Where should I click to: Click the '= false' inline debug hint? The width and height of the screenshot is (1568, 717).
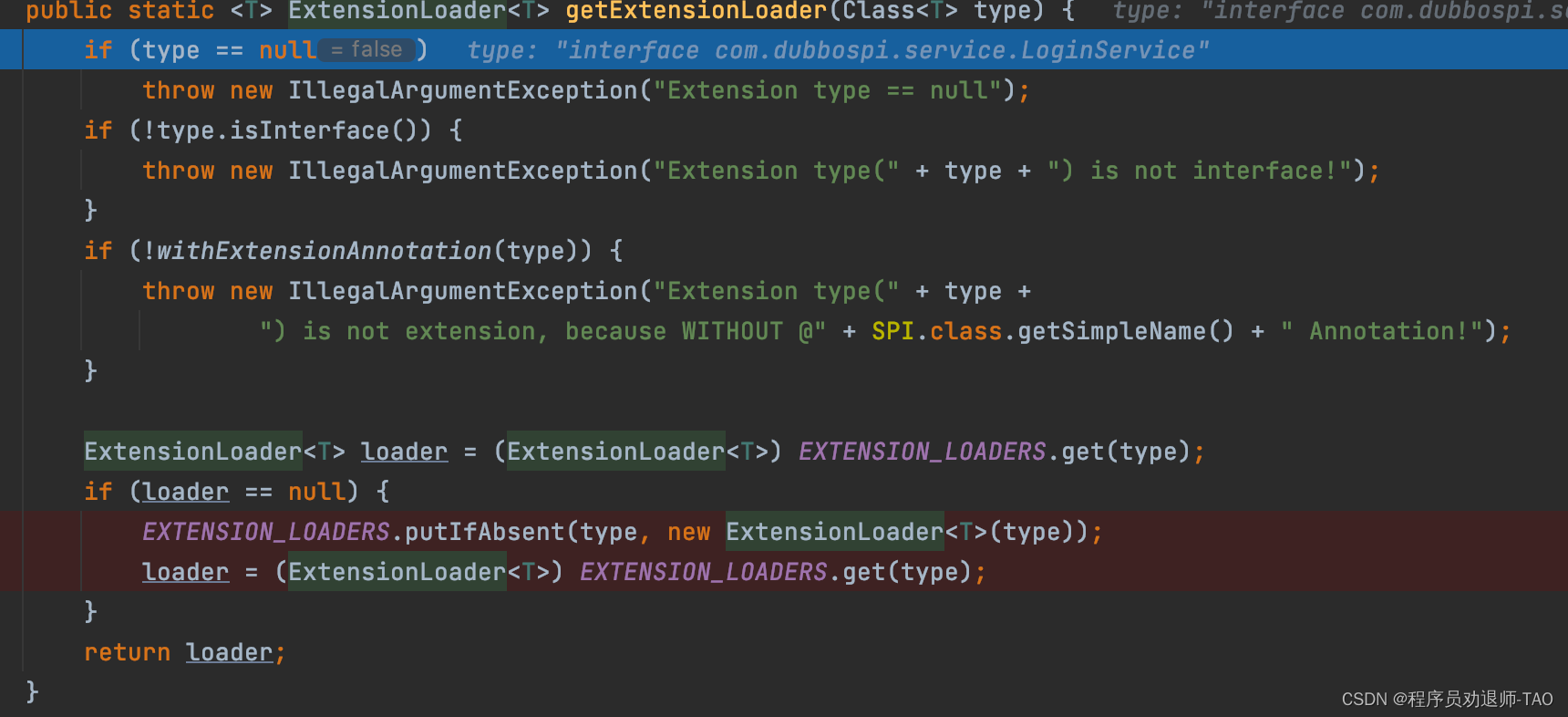(366, 49)
